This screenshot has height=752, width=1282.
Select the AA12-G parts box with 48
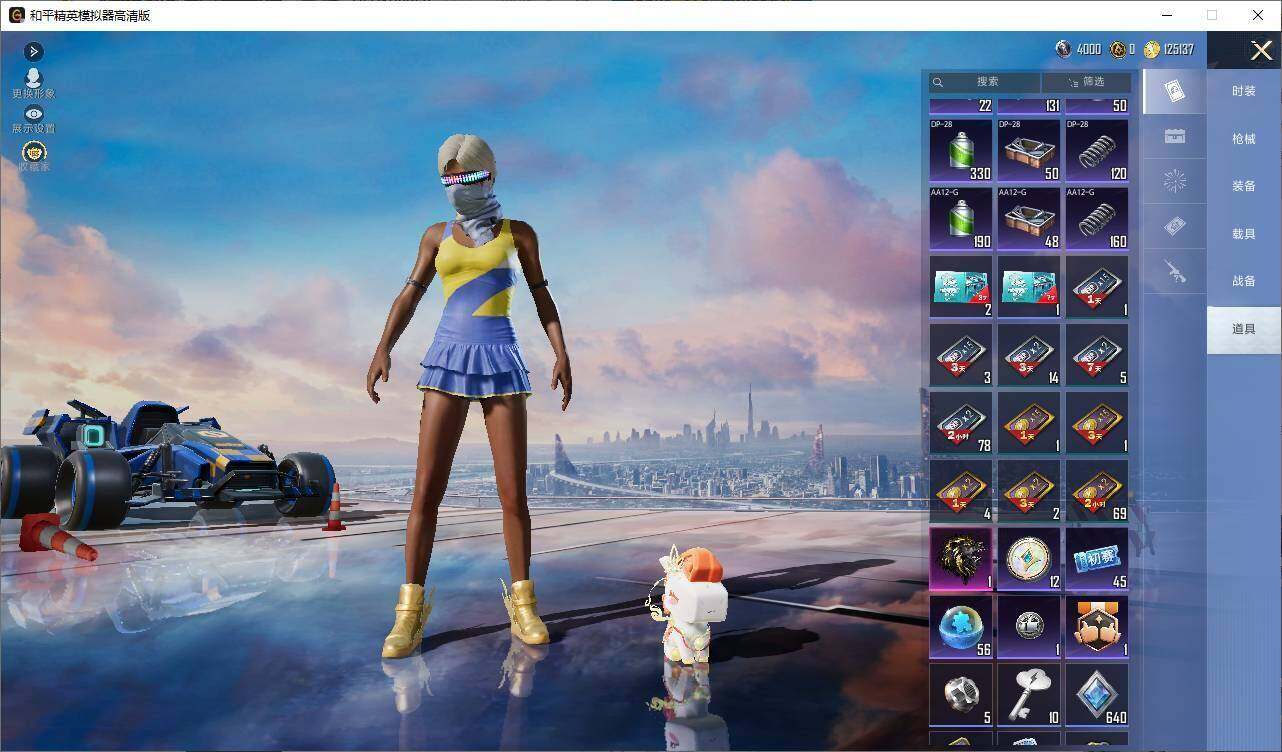[x=1029, y=218]
